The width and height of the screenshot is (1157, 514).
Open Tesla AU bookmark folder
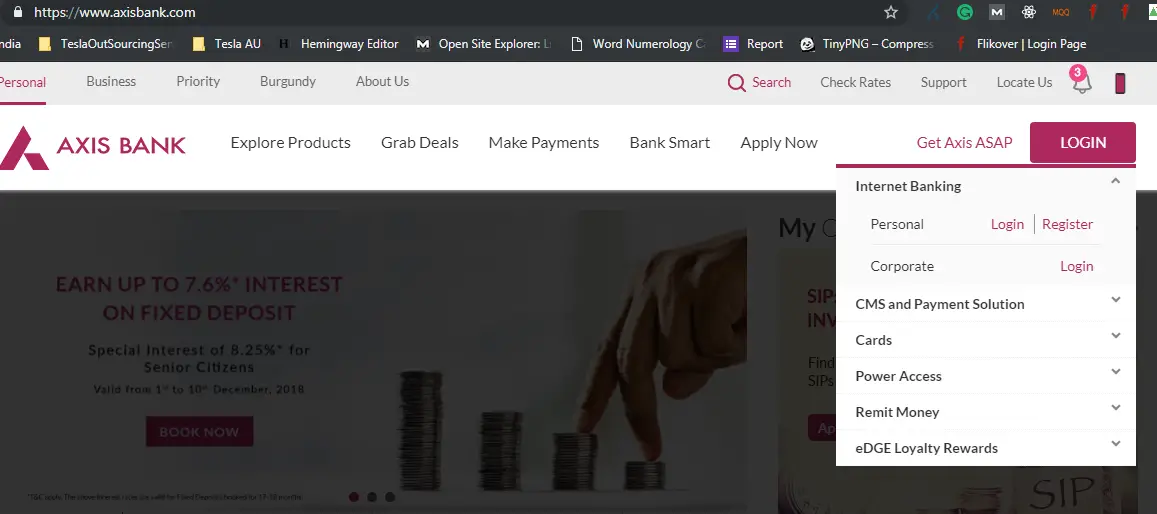[227, 44]
